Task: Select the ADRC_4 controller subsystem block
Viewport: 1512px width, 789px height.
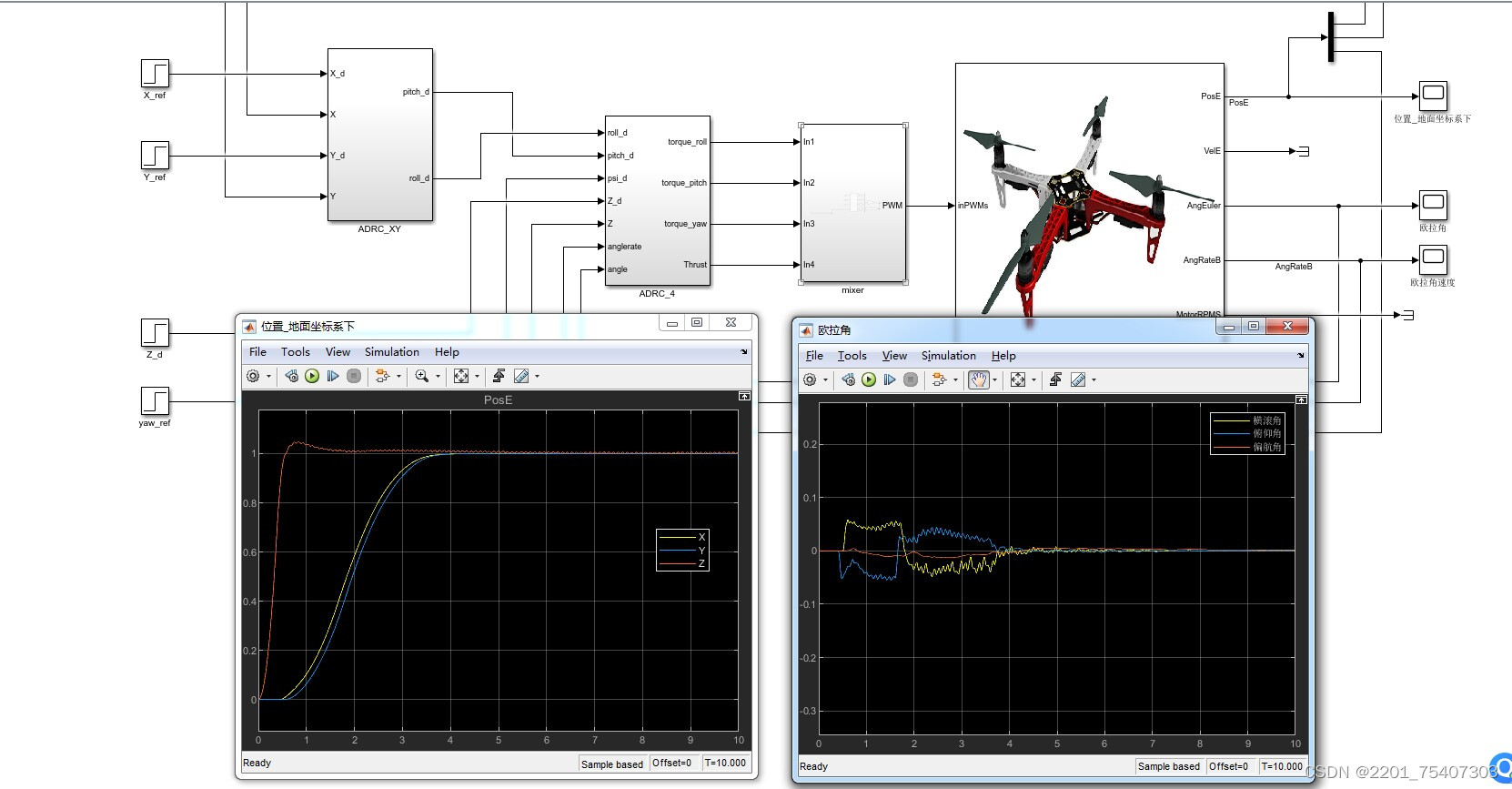Action: [x=658, y=201]
